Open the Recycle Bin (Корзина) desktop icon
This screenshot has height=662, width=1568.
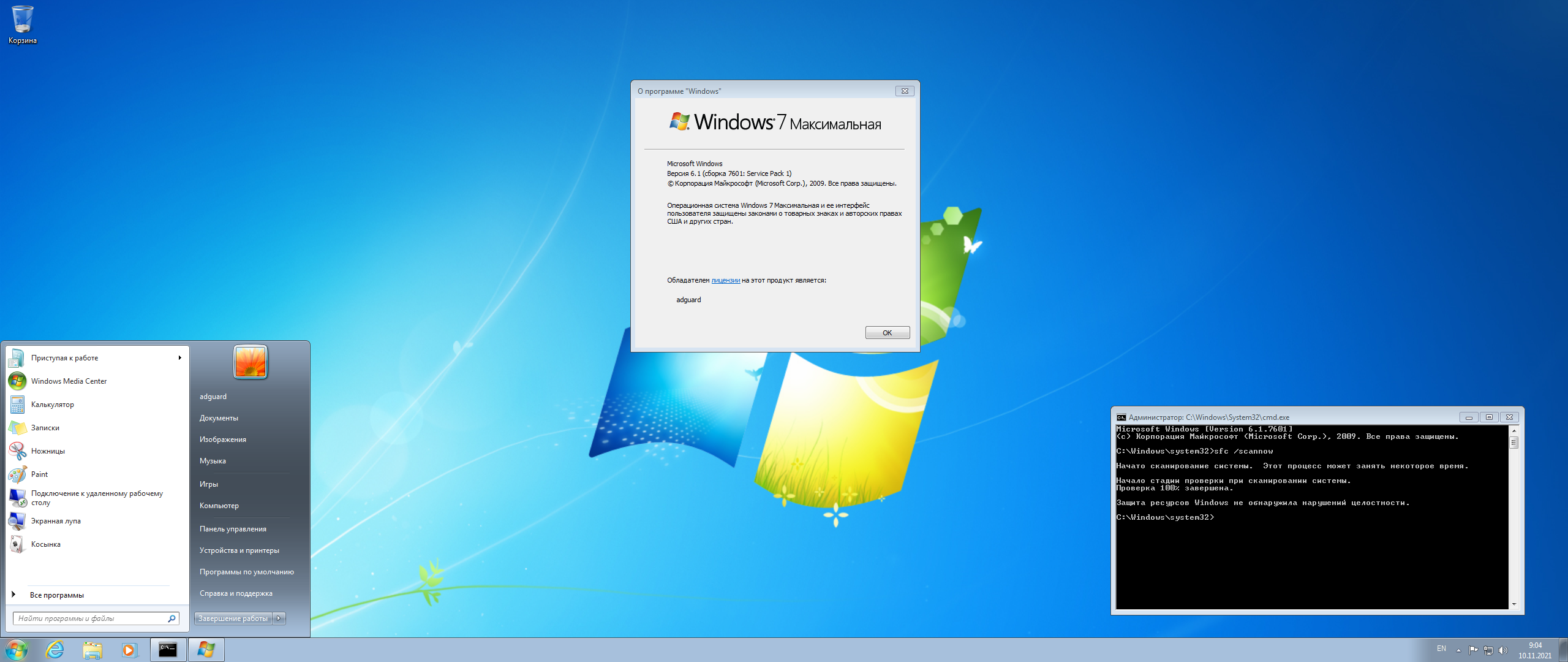point(23,25)
